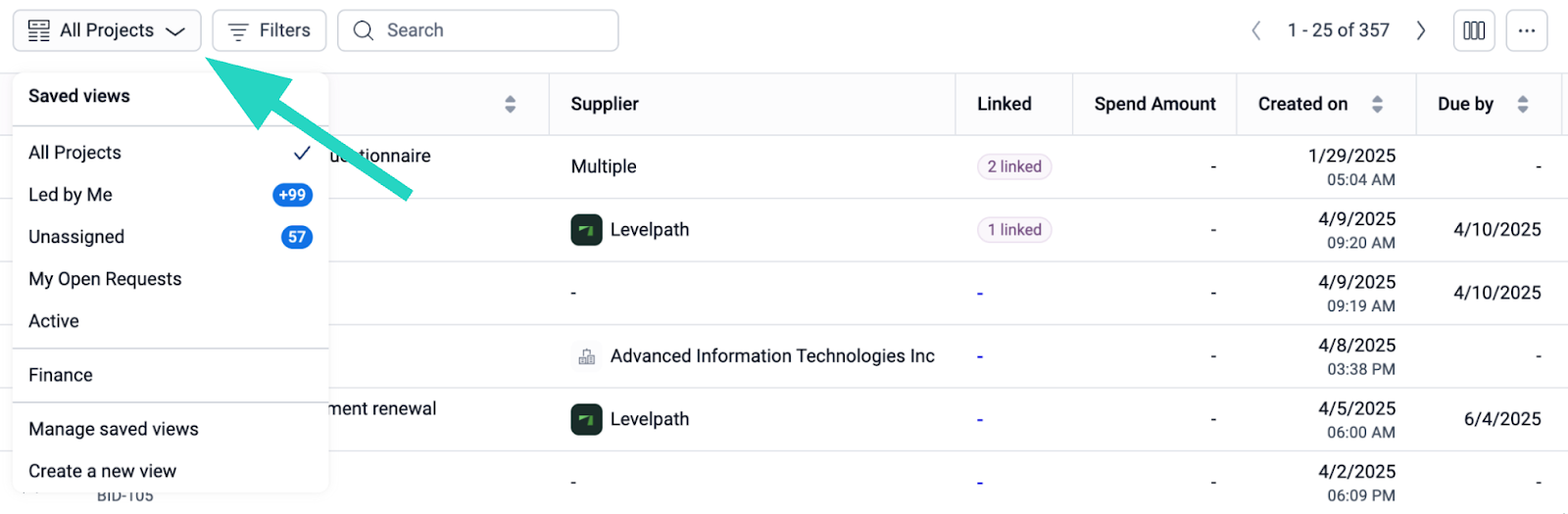Go to next page of results

(1420, 30)
